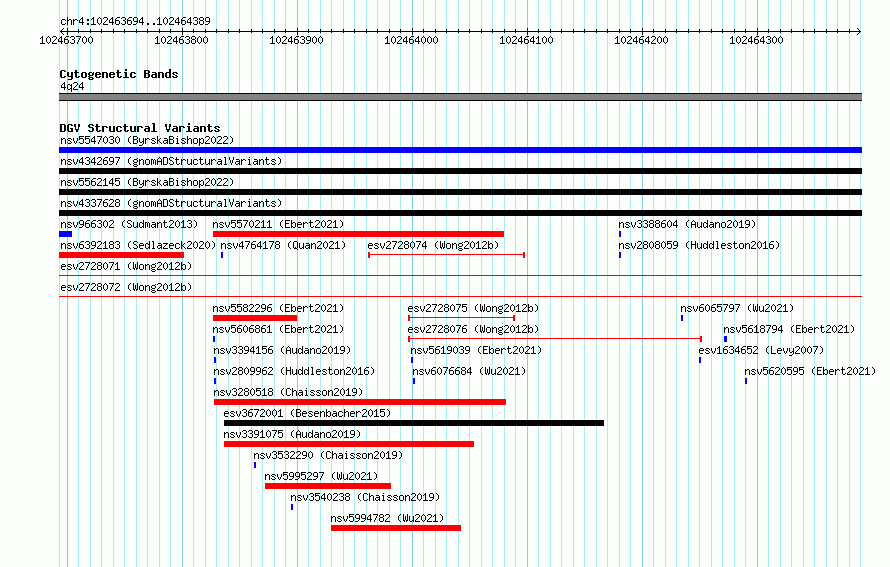Select nsv5619039 (Ebert2021) label

[x=476, y=350]
